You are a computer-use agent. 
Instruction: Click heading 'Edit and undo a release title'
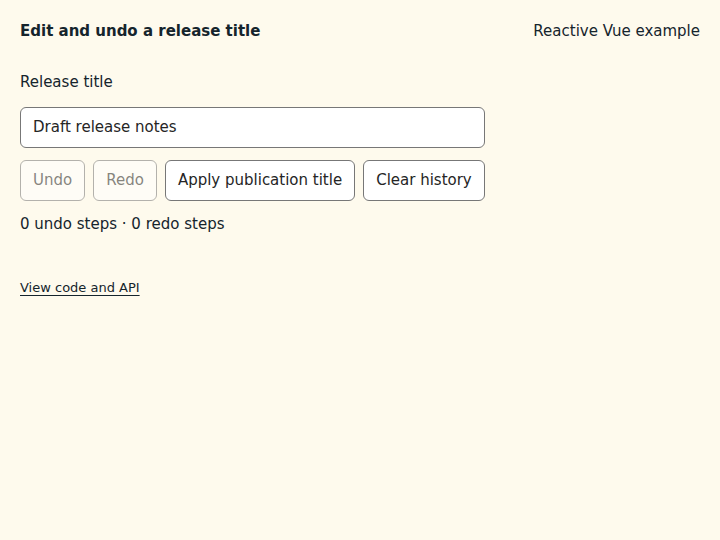click(141, 30)
